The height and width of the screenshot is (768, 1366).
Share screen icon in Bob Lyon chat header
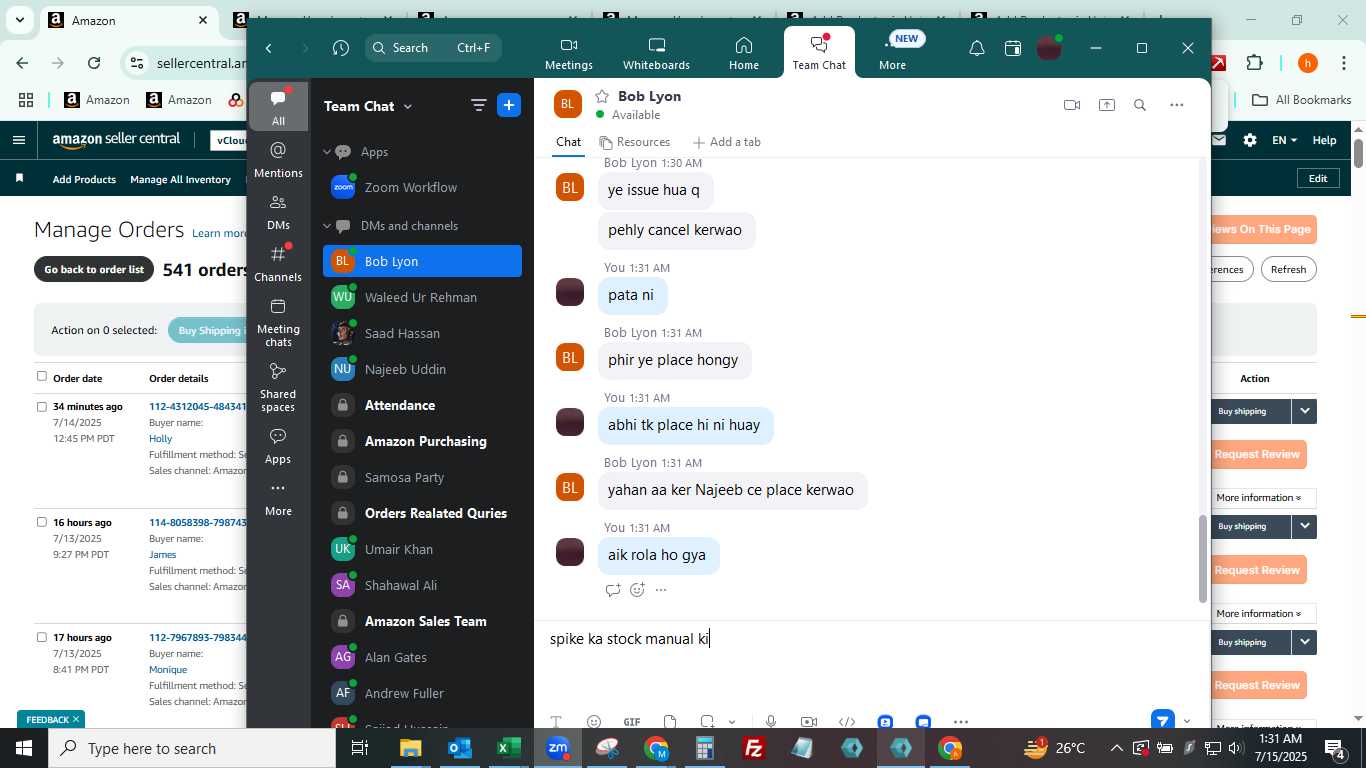pos(1106,105)
